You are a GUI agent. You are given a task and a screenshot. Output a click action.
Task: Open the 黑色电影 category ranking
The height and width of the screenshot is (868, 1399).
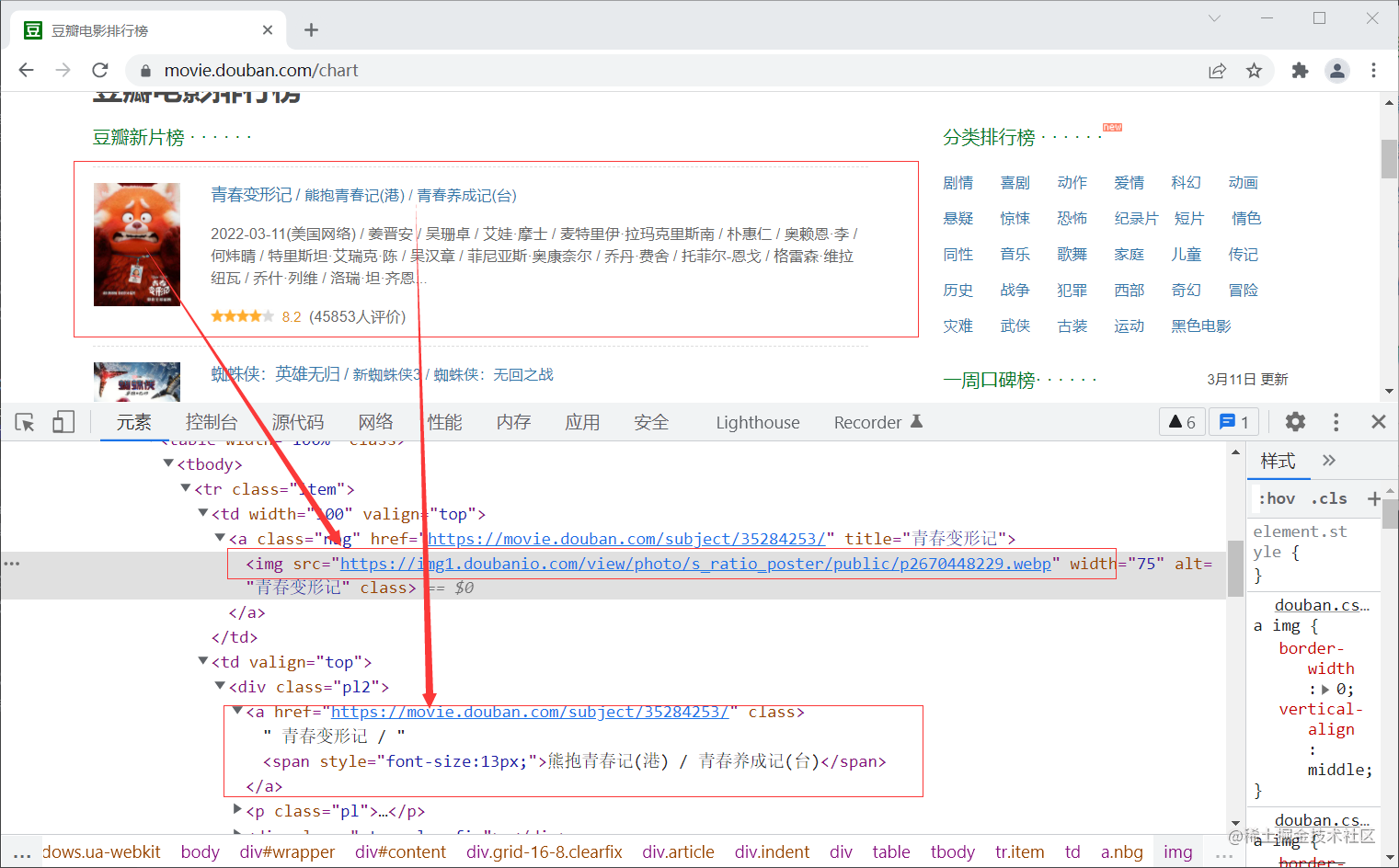[1201, 326]
